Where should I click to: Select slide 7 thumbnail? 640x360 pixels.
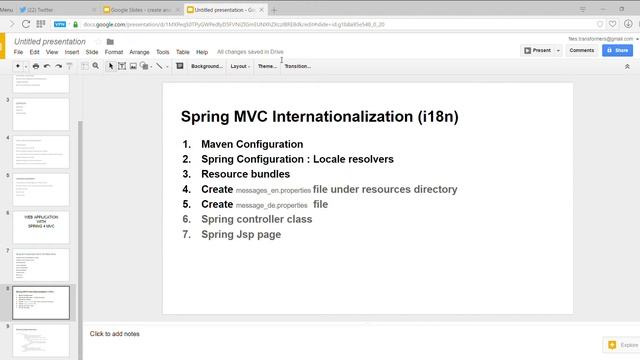click(41, 265)
